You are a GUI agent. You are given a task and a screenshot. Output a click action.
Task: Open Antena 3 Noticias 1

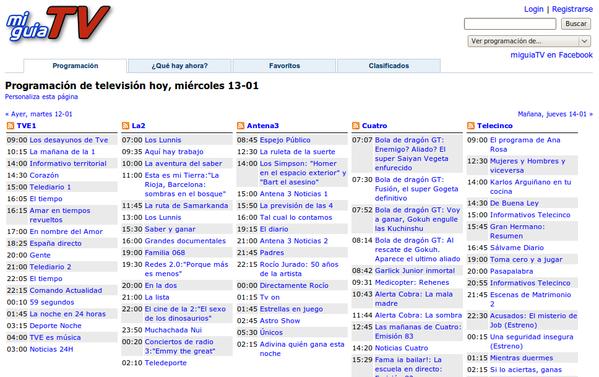pyautogui.click(x=294, y=194)
